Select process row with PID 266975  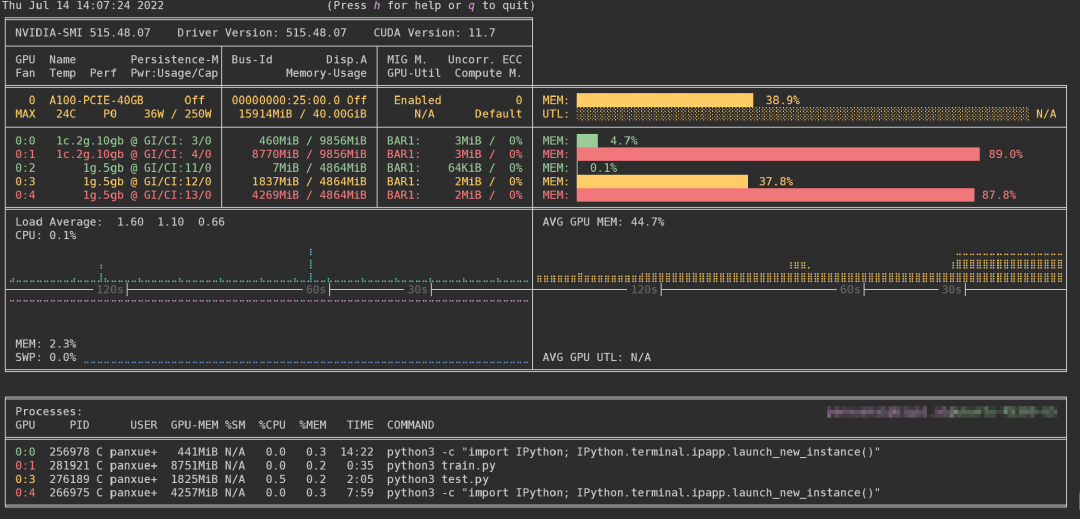[448, 493]
